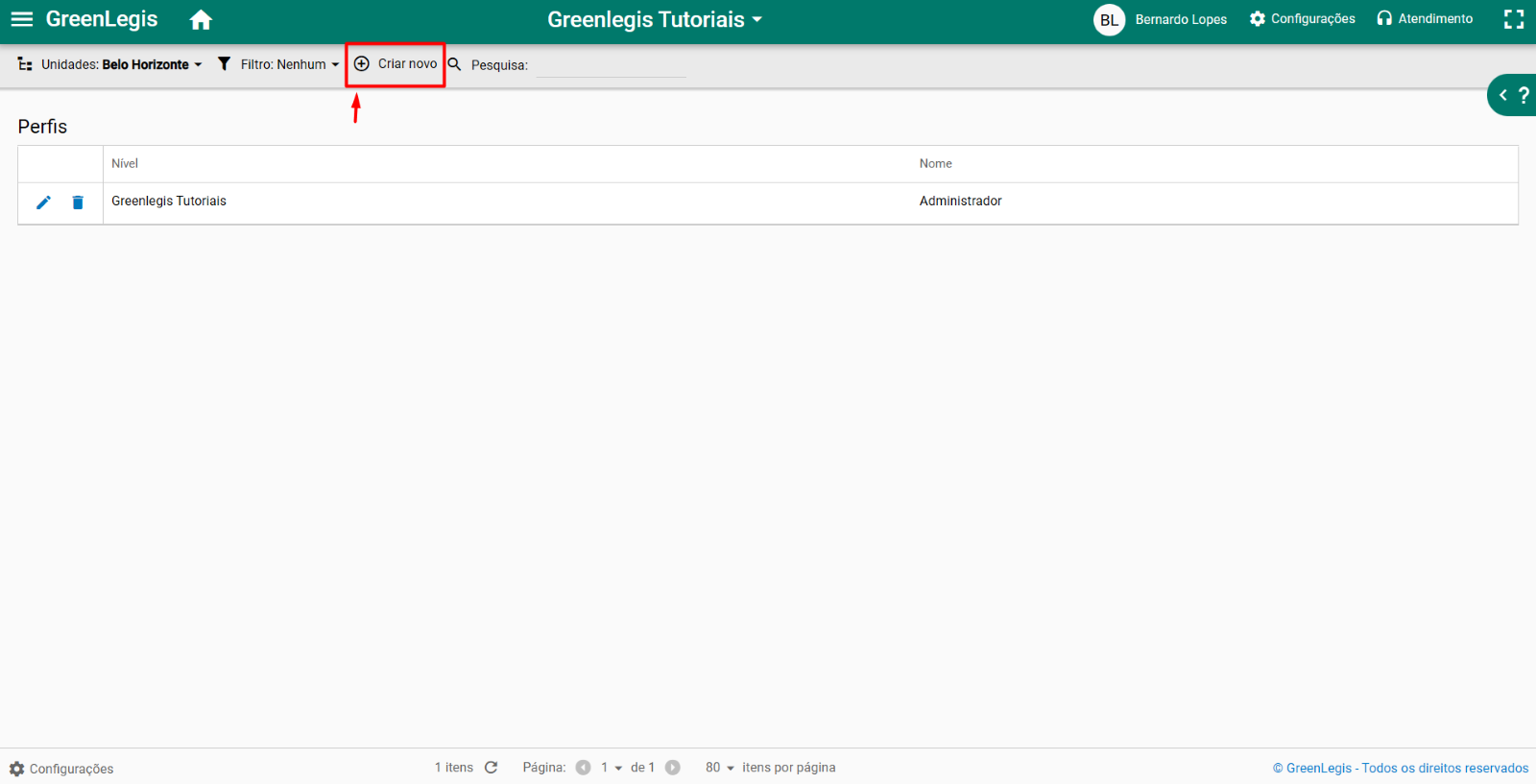Open Configurações in the footer
Viewport: 1536px width, 784px height.
tap(61, 769)
